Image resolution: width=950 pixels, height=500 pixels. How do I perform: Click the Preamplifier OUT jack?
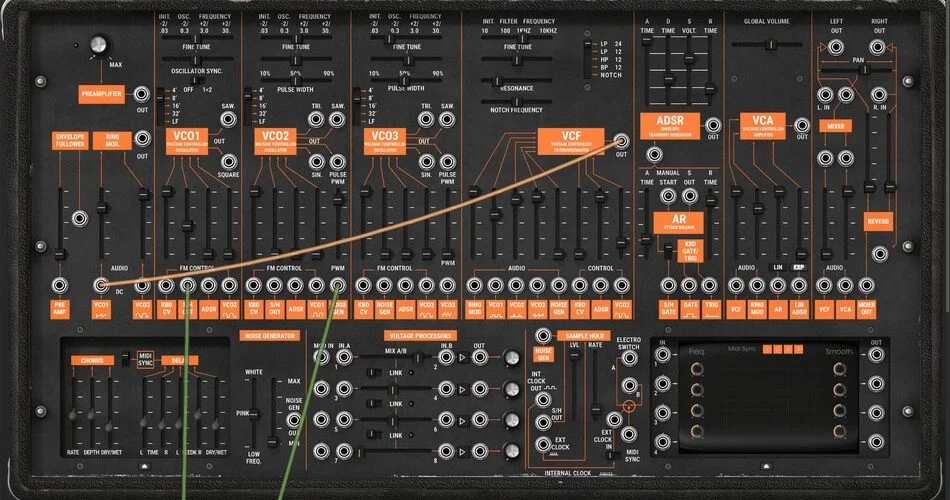pyautogui.click(x=142, y=94)
